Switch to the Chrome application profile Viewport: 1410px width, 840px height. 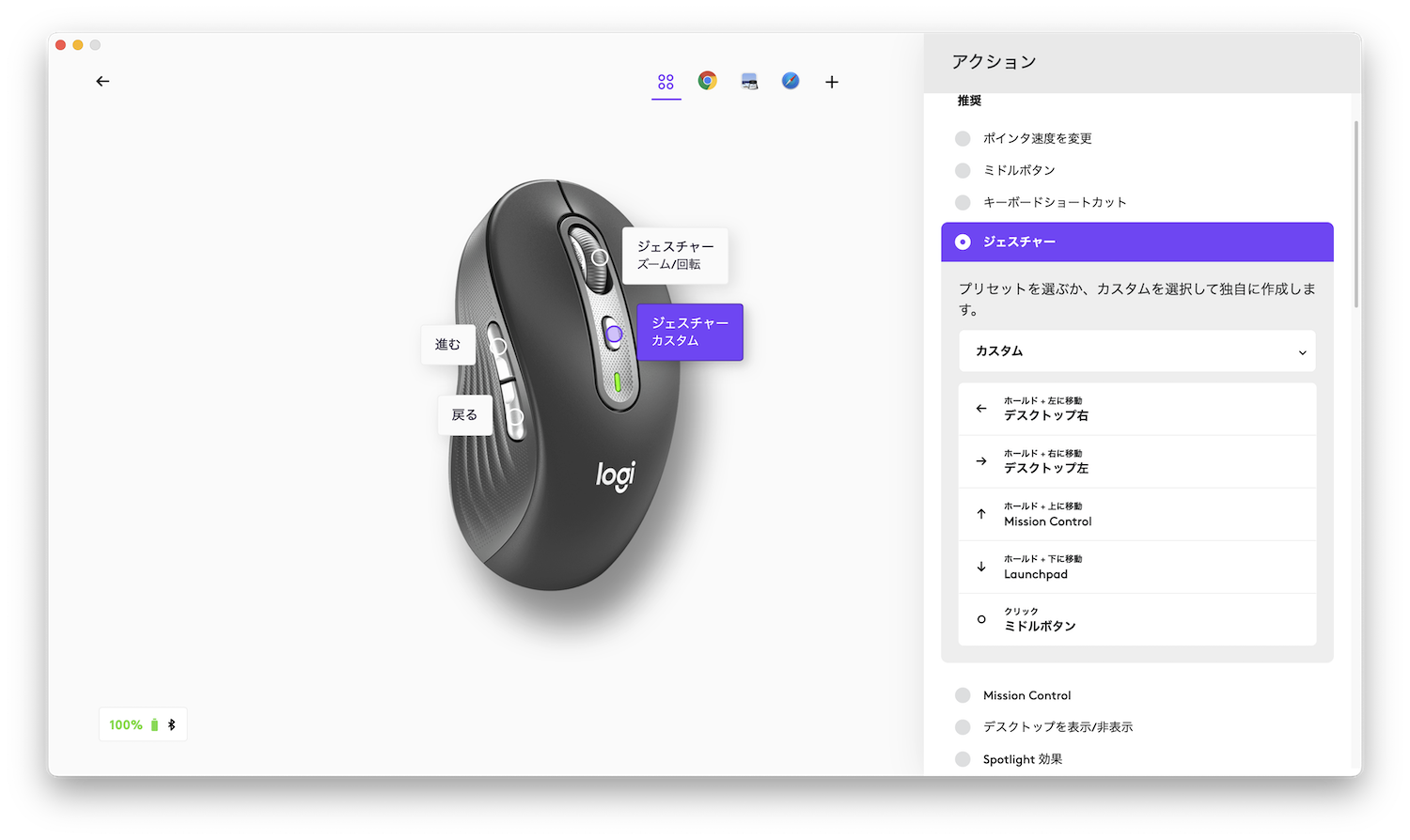(708, 81)
